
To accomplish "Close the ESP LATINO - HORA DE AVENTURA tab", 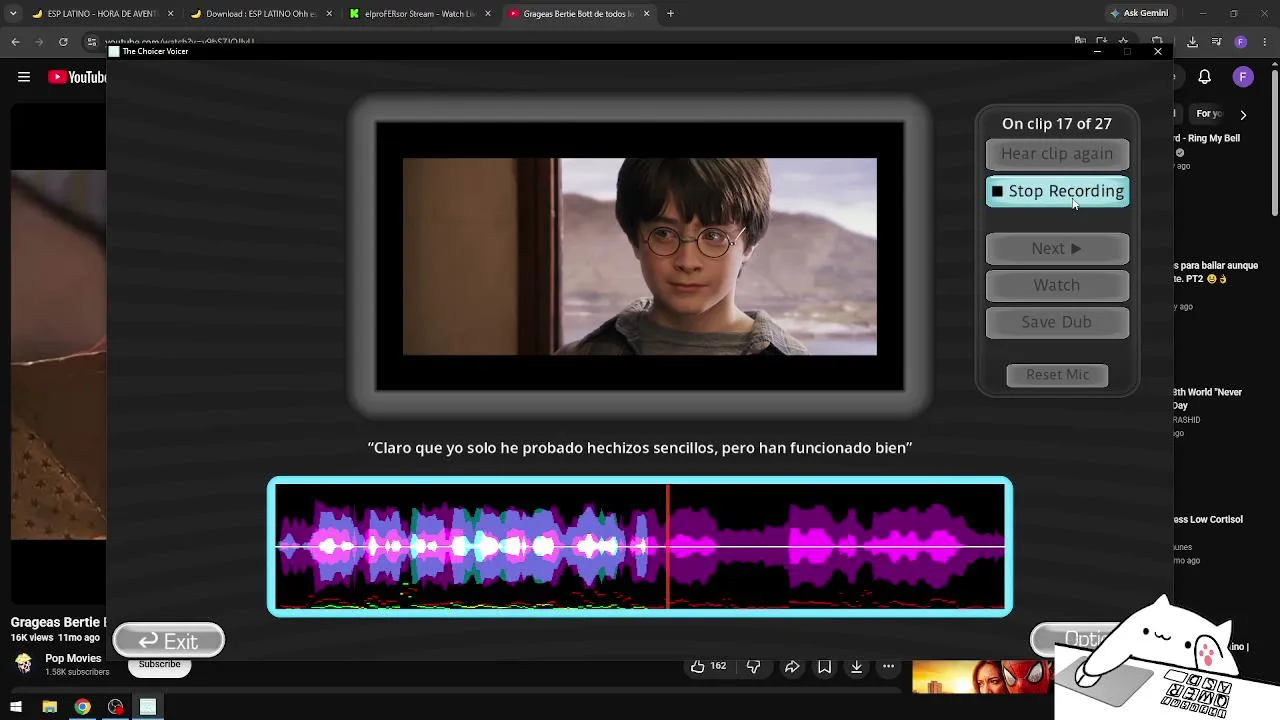I will click(170, 14).
